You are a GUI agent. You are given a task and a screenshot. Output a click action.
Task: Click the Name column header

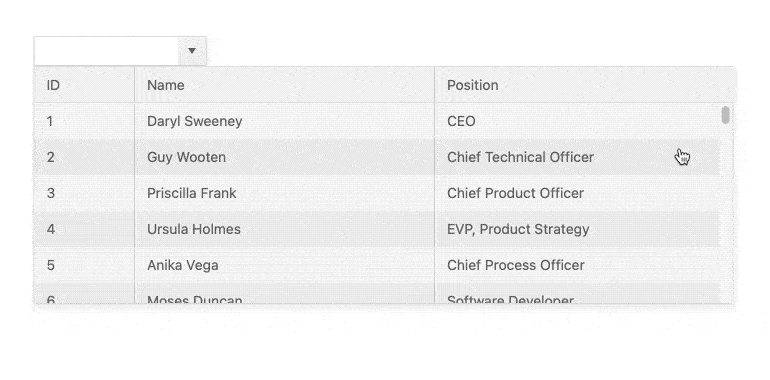(284, 85)
